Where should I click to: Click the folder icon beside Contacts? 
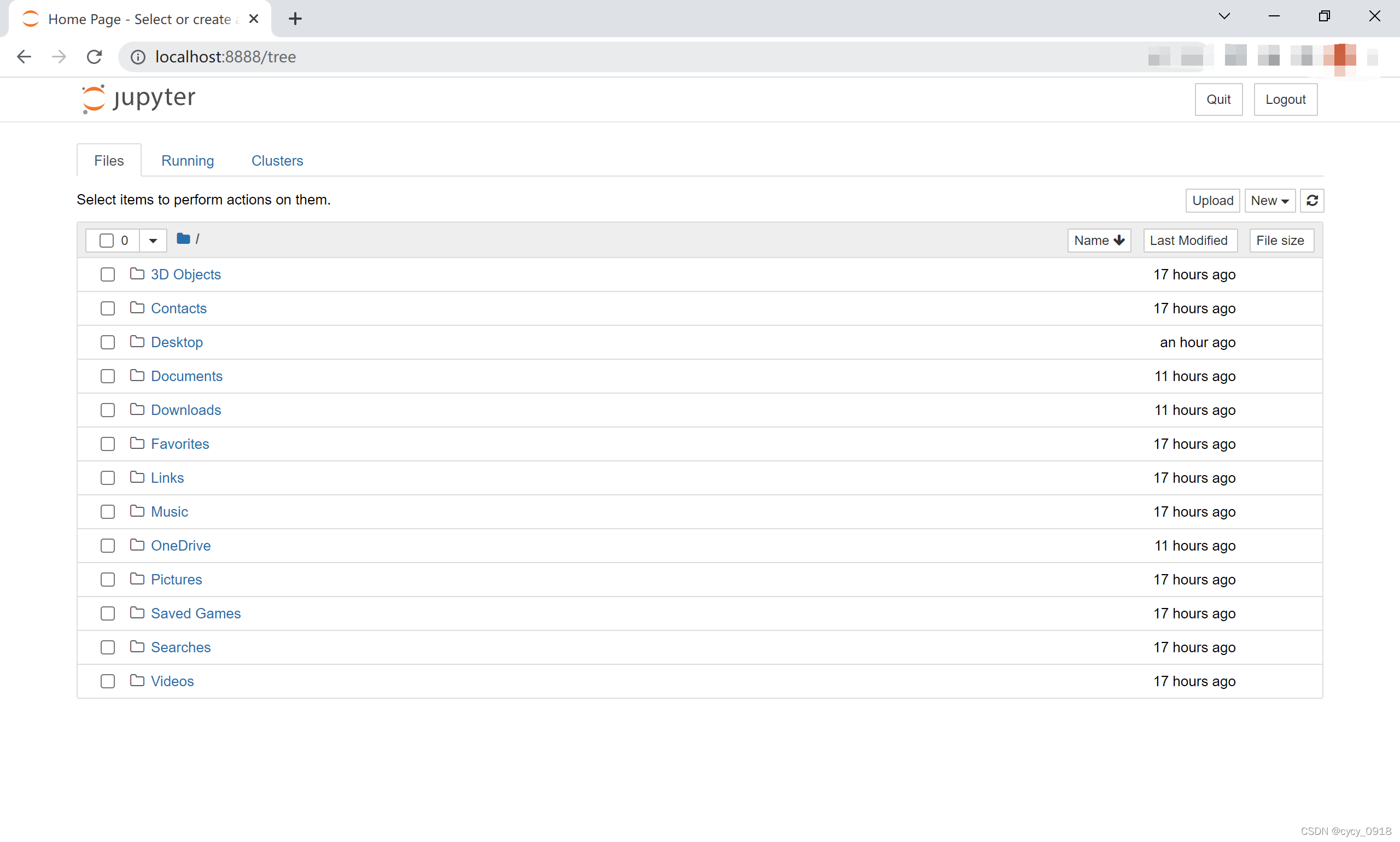pos(137,308)
